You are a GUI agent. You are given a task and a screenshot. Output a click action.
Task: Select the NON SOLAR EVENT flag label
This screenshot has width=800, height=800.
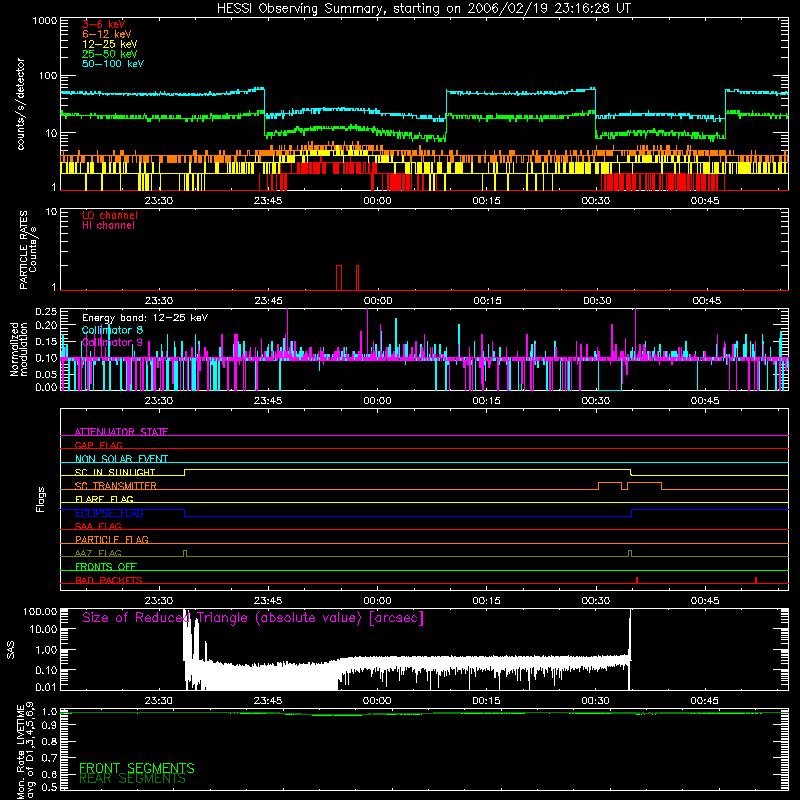[x=121, y=459]
